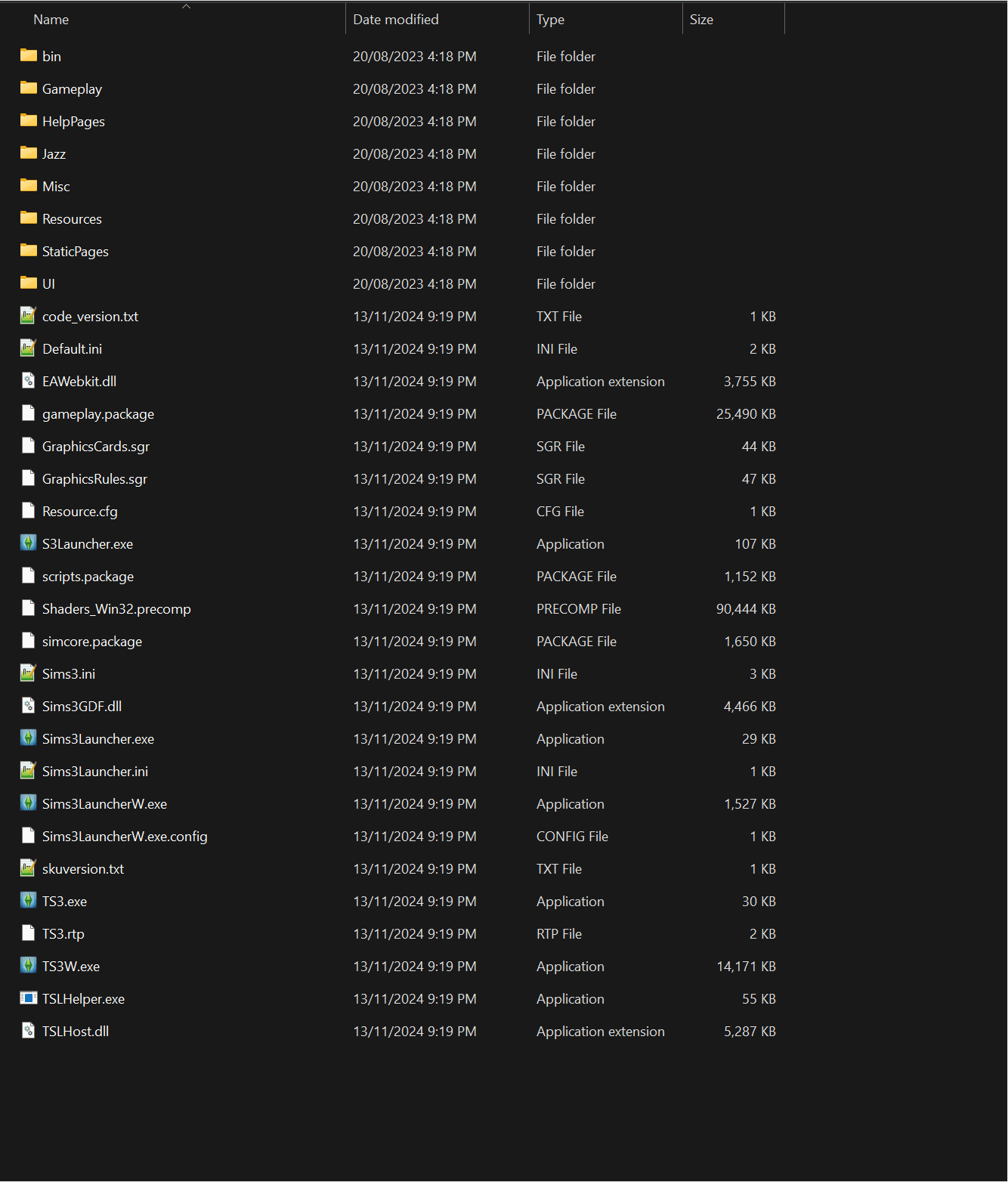The width and height of the screenshot is (1008, 1182).
Task: Sort by the Type column header
Action: click(551, 20)
